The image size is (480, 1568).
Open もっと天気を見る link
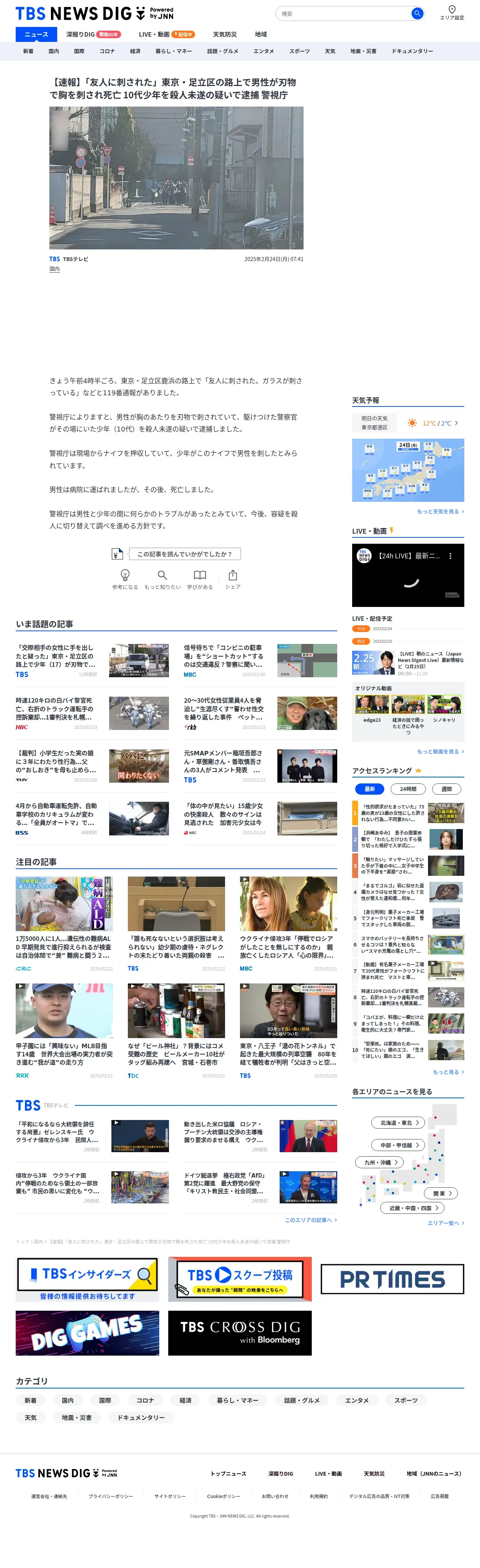pyautogui.click(x=440, y=512)
